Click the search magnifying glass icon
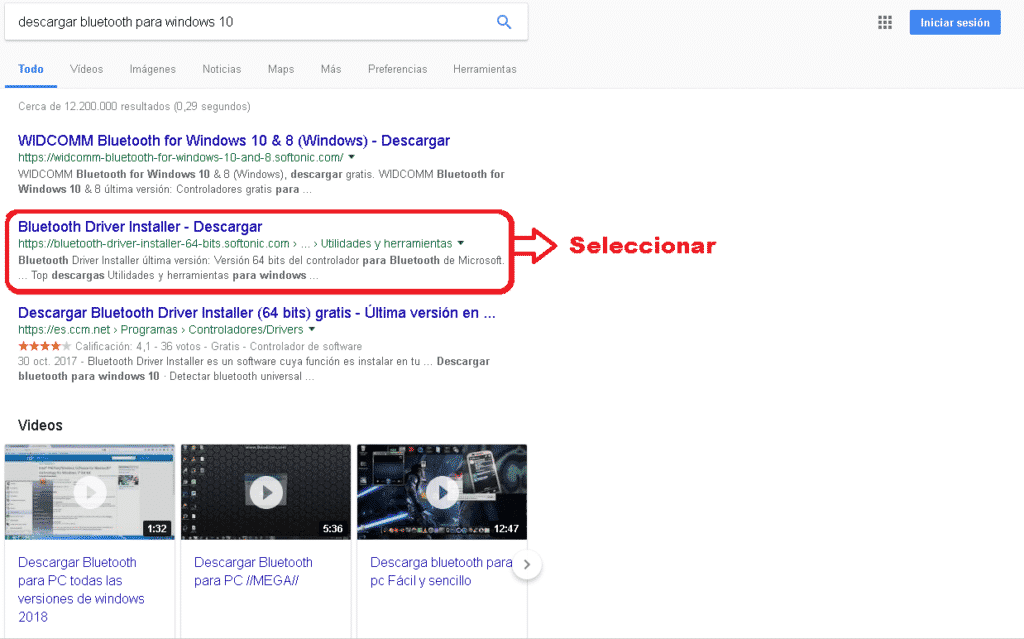 pos(503,21)
